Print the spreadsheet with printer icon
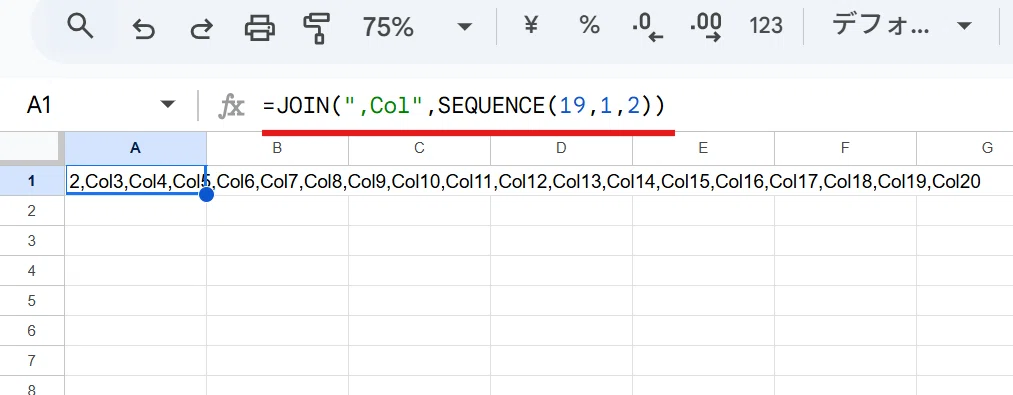 click(x=260, y=27)
